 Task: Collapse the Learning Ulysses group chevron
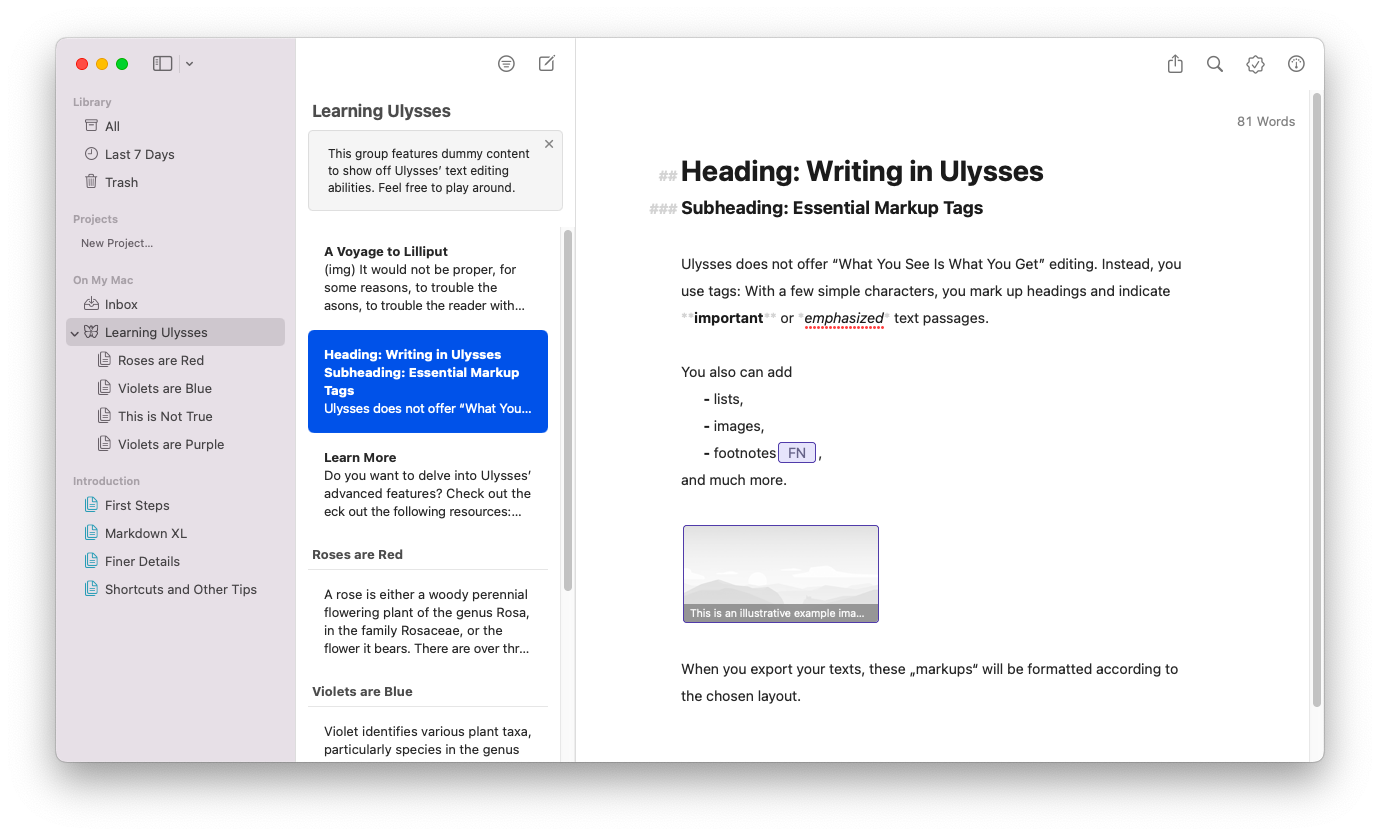75,333
